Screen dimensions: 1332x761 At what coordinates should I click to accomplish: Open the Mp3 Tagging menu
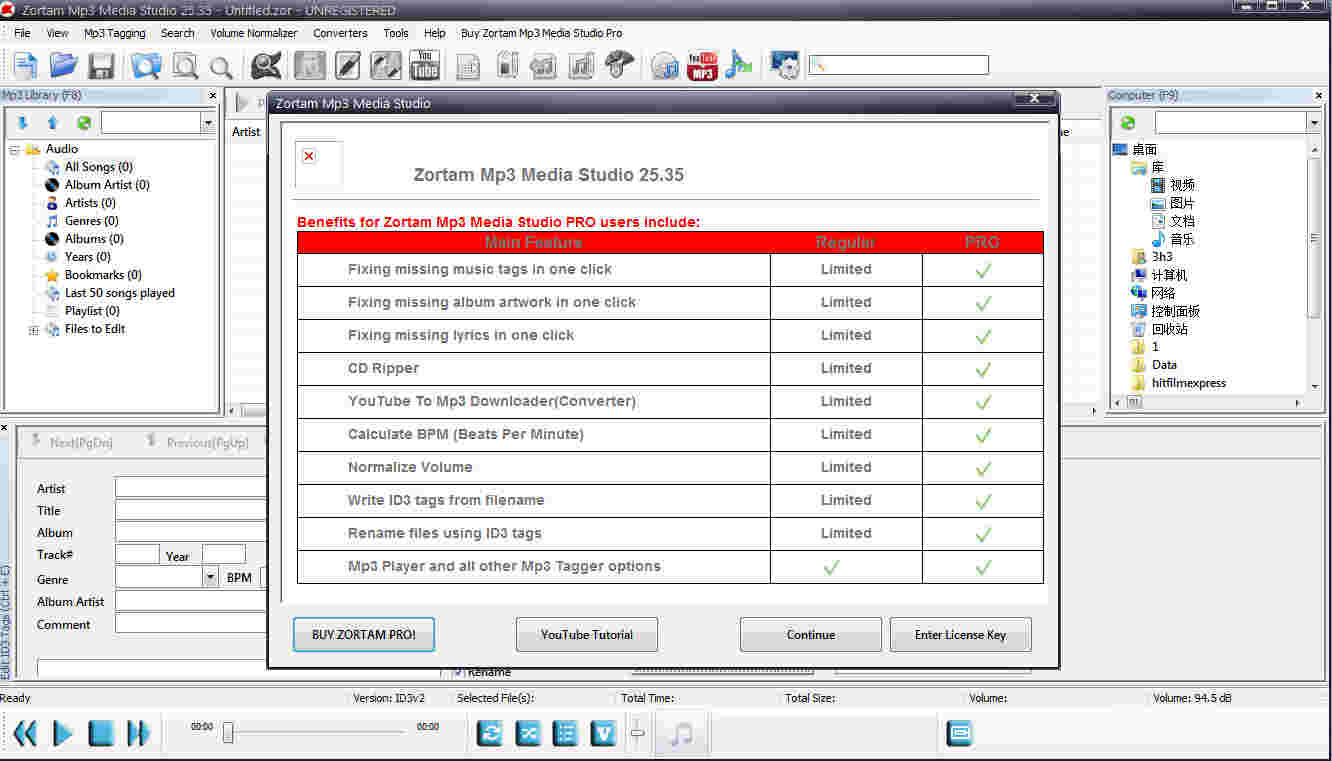pos(114,33)
